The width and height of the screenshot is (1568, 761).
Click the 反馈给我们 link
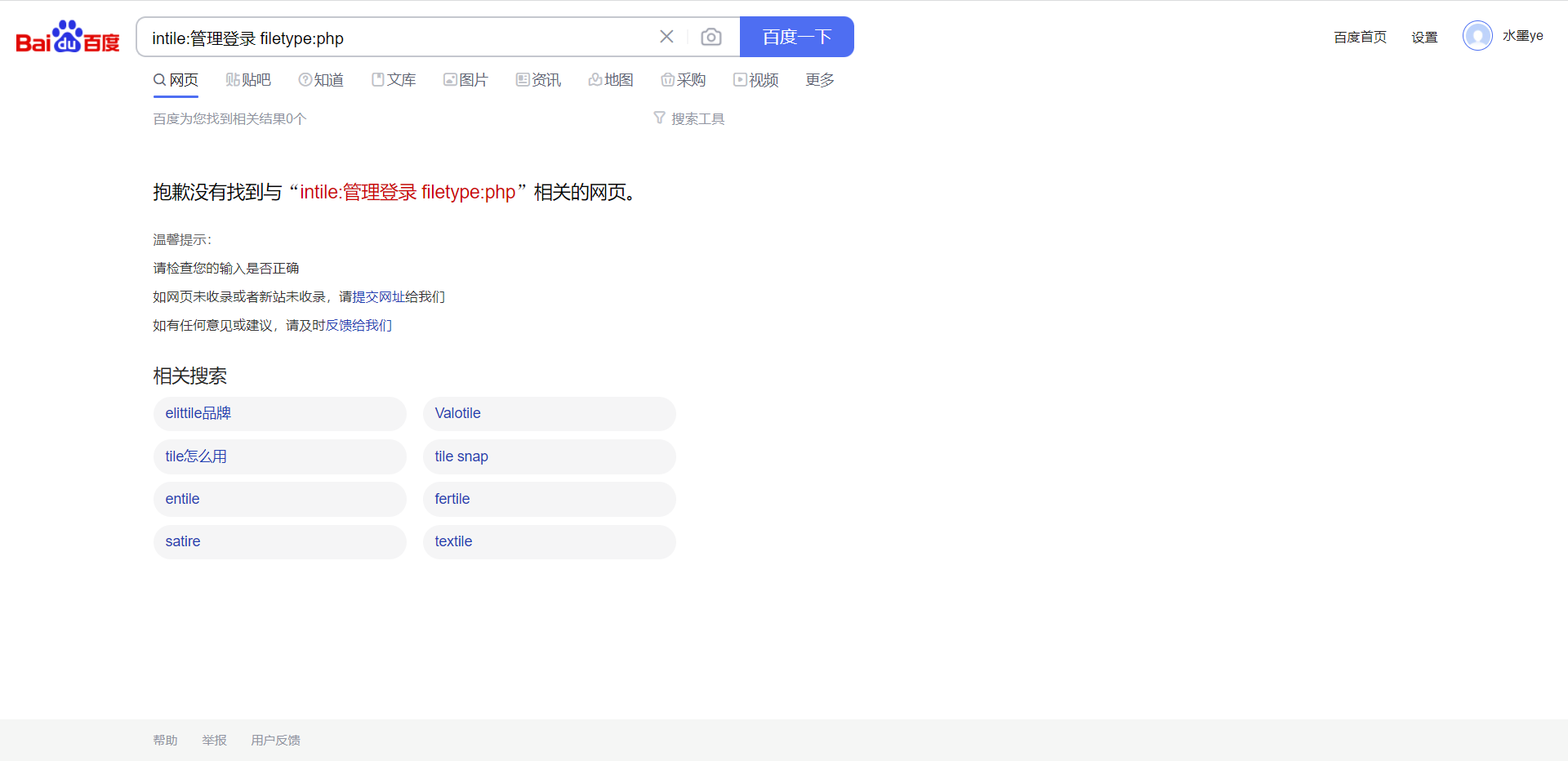359,326
